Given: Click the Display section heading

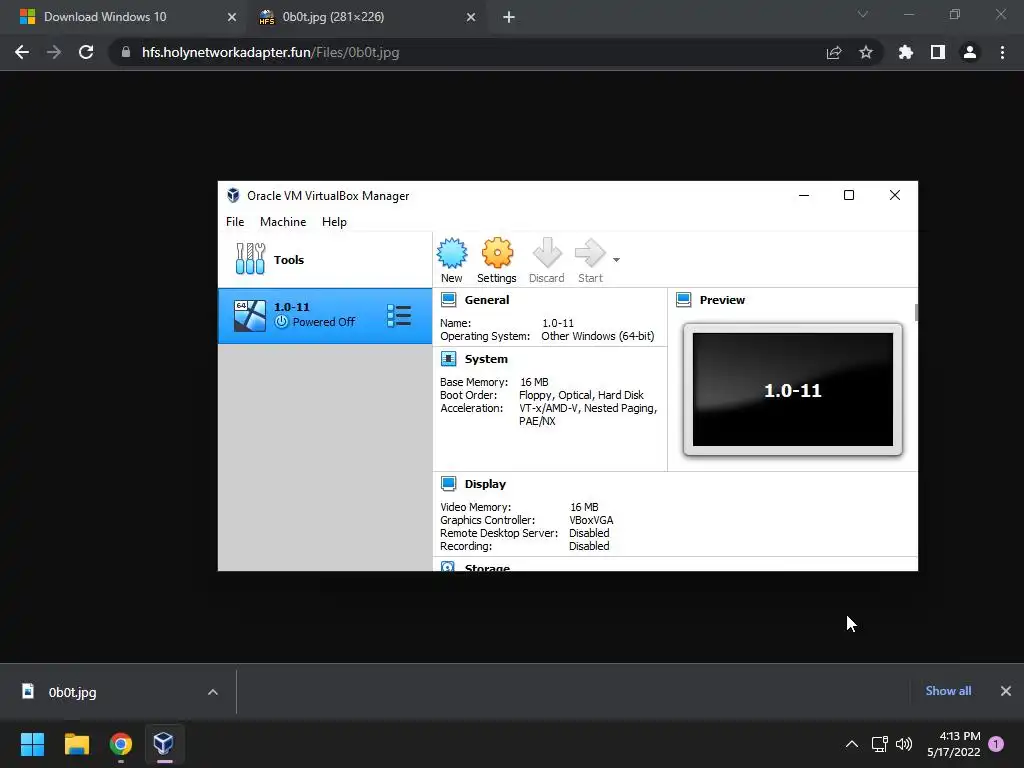Looking at the screenshot, I should coord(485,484).
